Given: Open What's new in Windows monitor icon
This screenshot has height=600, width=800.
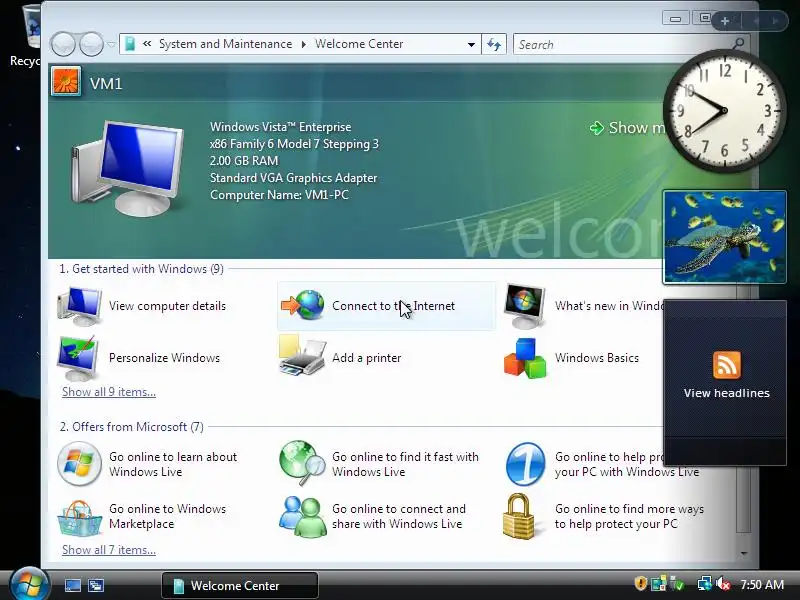Looking at the screenshot, I should [524, 306].
